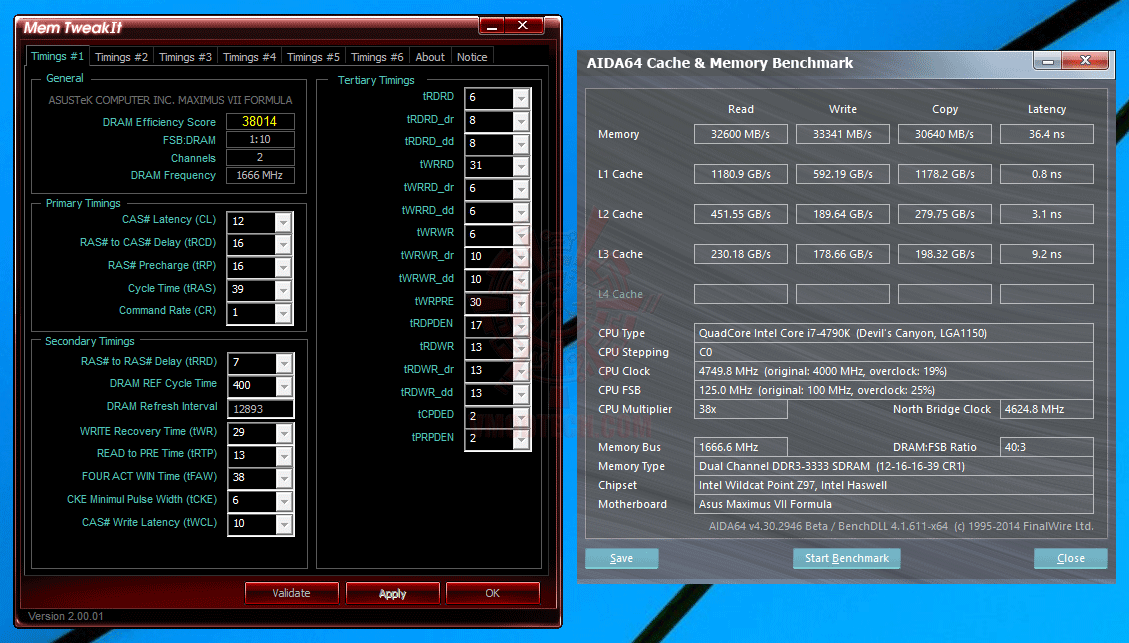The image size is (1129, 643).
Task: Open the tWRWR_dr dropdown
Action: coord(521,257)
